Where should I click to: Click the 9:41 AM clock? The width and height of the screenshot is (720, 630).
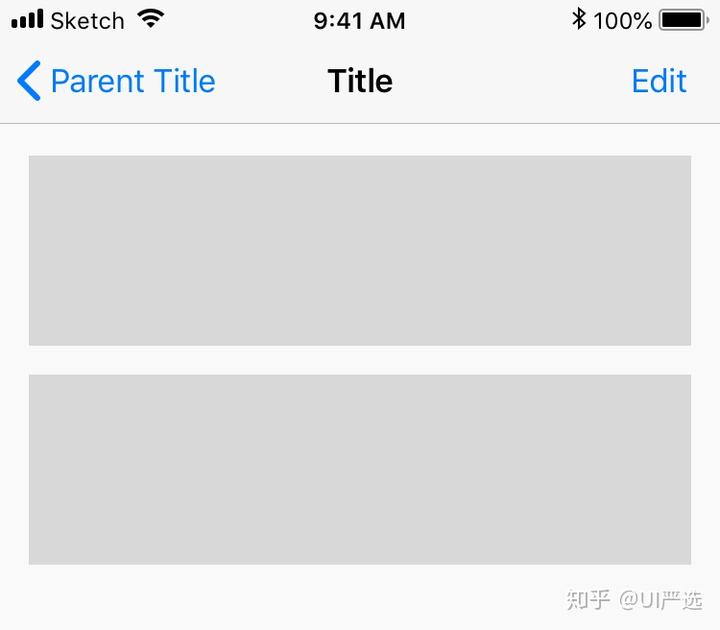360,21
